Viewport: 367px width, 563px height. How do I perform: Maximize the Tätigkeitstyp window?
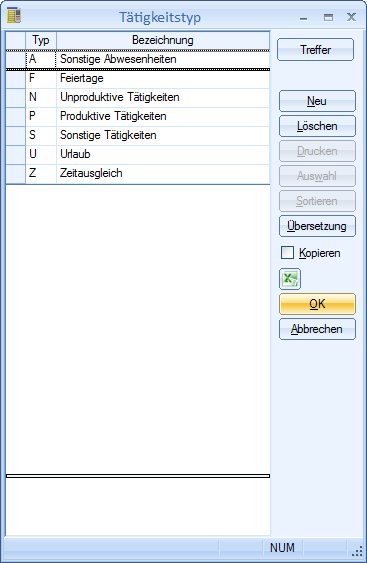328,17
